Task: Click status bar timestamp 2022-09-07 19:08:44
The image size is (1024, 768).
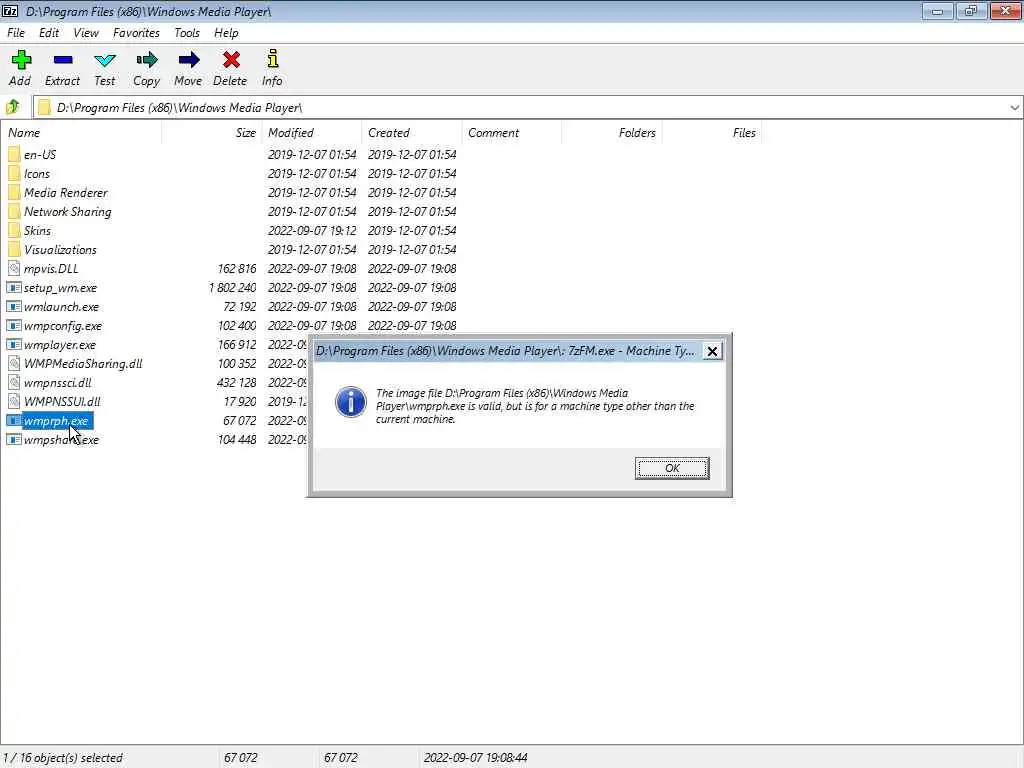Action: click(475, 758)
